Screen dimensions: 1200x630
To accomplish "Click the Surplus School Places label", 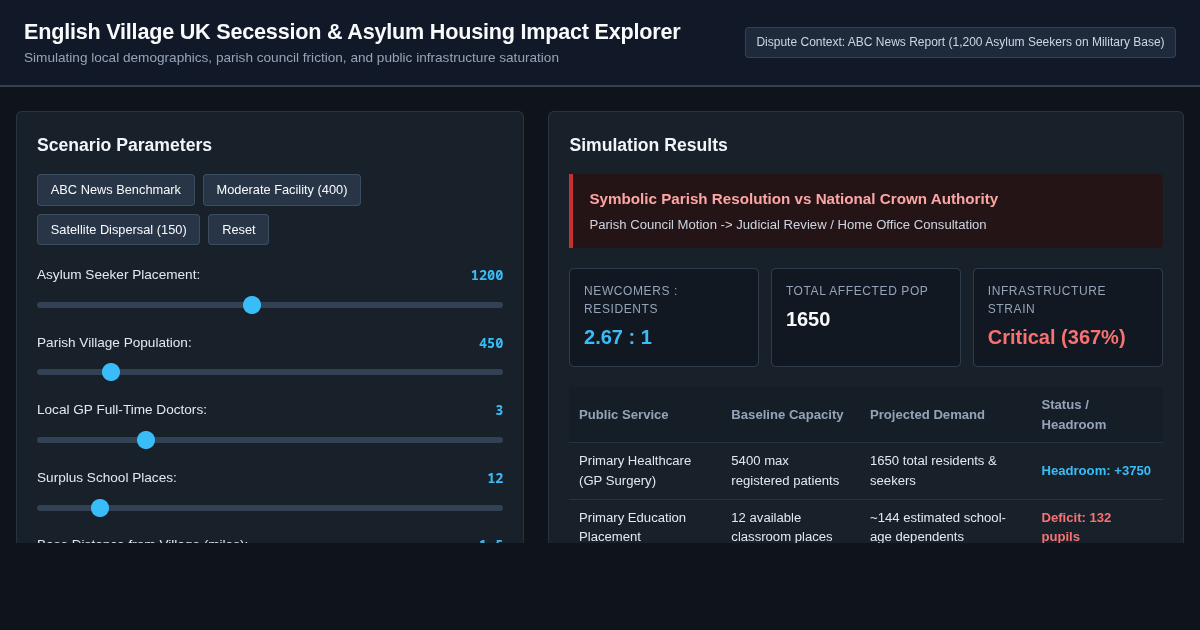I will point(107,478).
